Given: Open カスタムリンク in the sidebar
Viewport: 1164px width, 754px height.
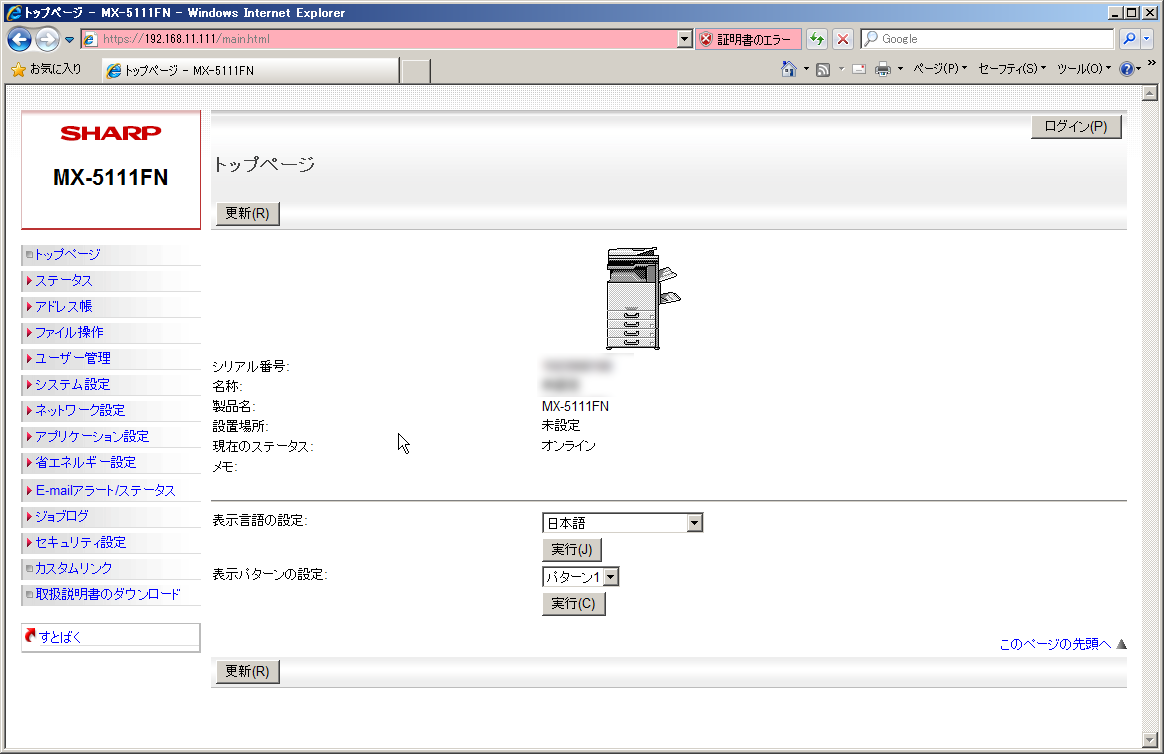Looking at the screenshot, I should click(73, 568).
